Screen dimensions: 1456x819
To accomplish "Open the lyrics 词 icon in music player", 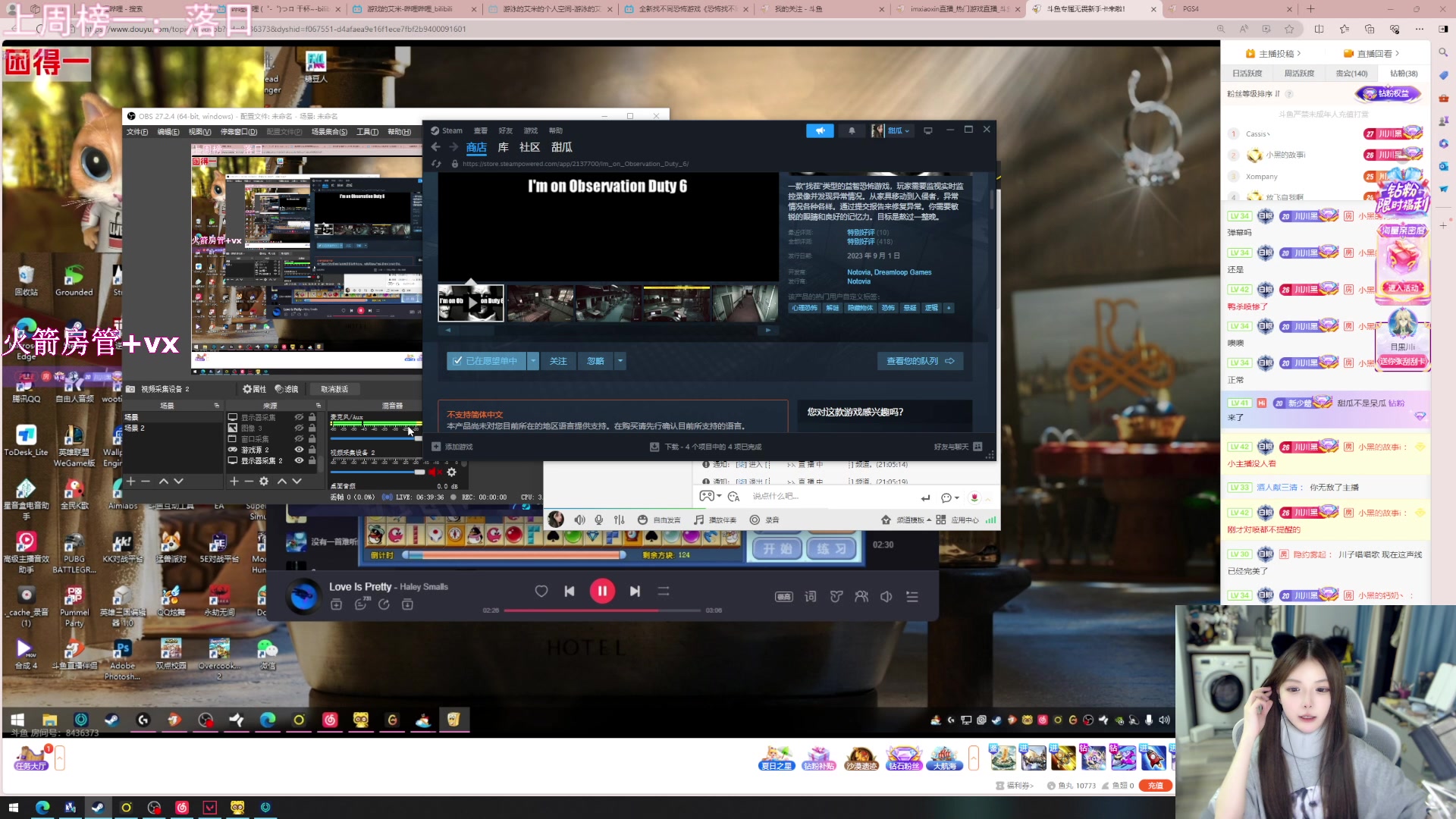I will (810, 597).
